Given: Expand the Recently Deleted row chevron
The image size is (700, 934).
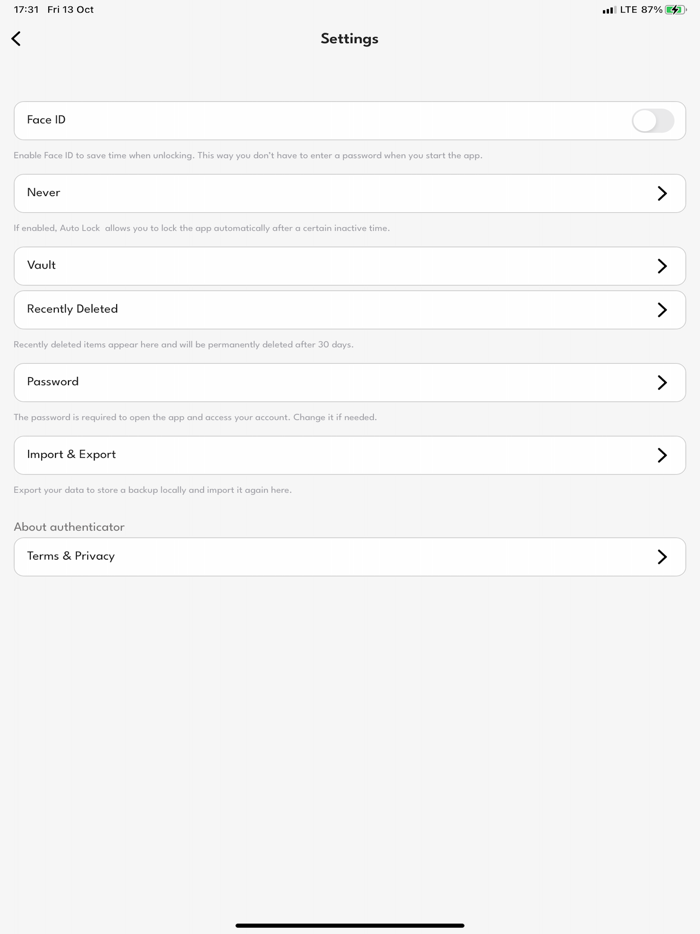Looking at the screenshot, I should (x=663, y=309).
